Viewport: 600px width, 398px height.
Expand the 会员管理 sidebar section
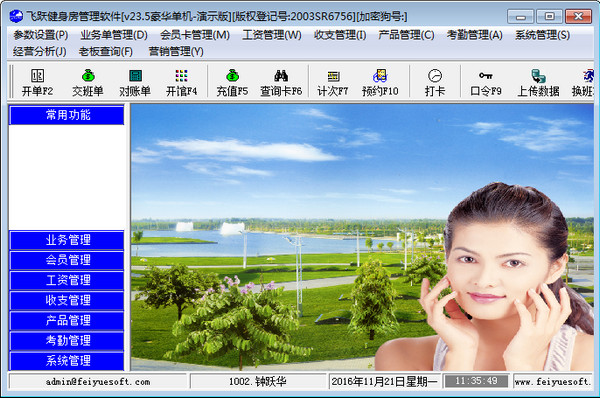click(x=67, y=260)
